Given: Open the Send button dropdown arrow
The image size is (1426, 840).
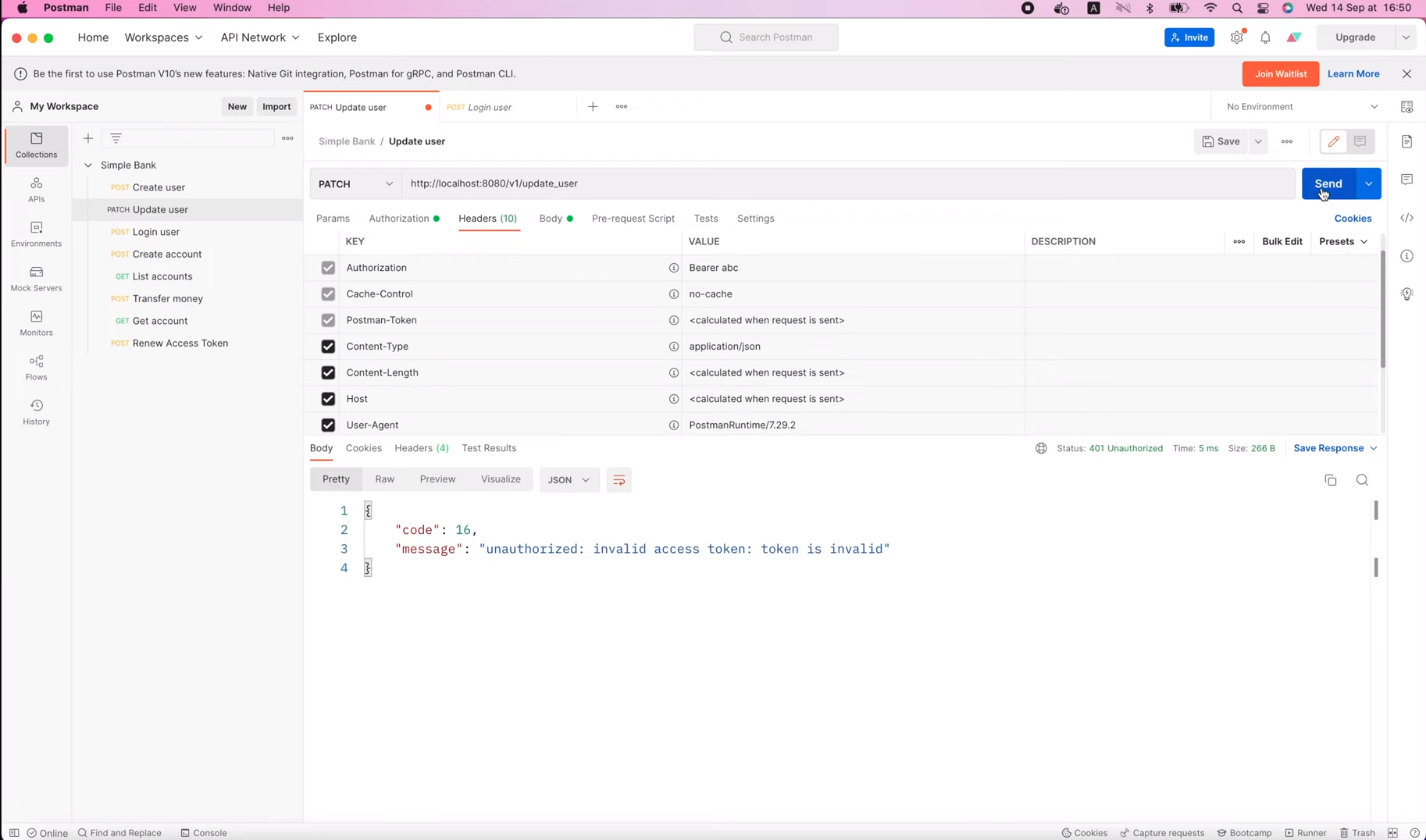Looking at the screenshot, I should point(1368,183).
